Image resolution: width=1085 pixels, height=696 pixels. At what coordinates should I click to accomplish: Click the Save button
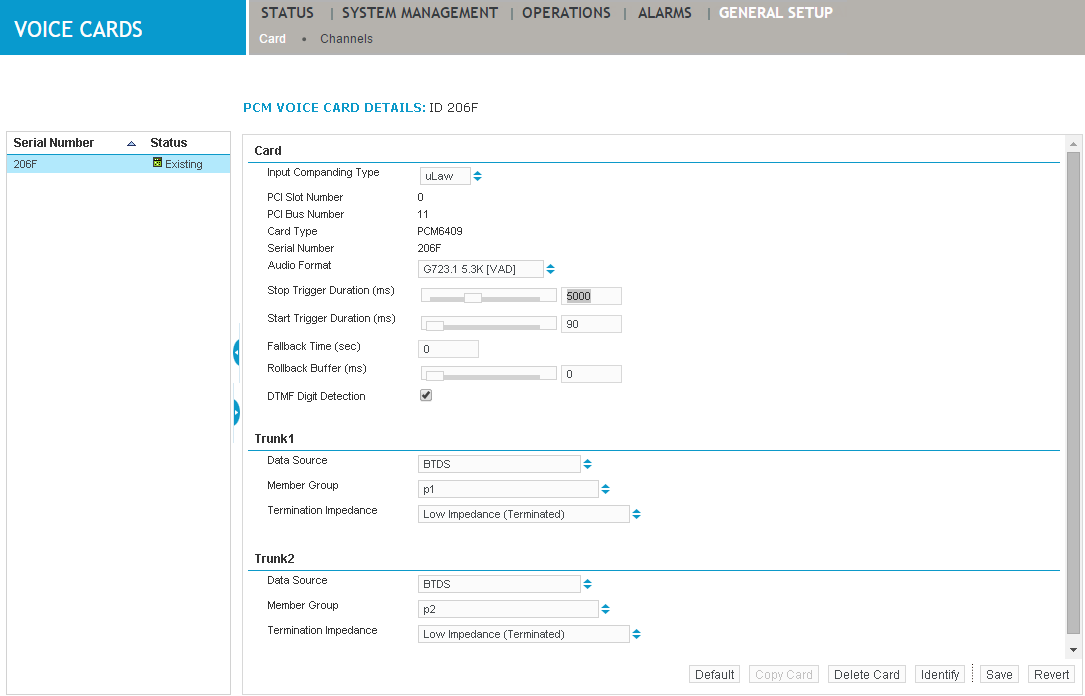point(999,675)
